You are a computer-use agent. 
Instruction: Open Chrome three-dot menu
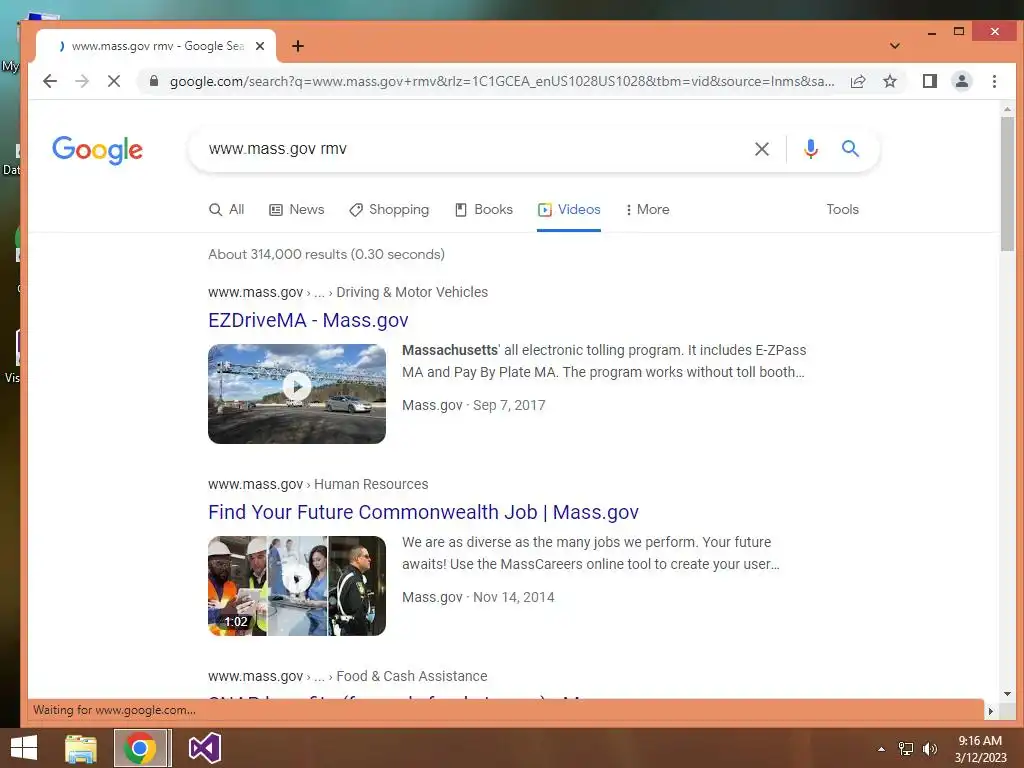click(x=994, y=81)
